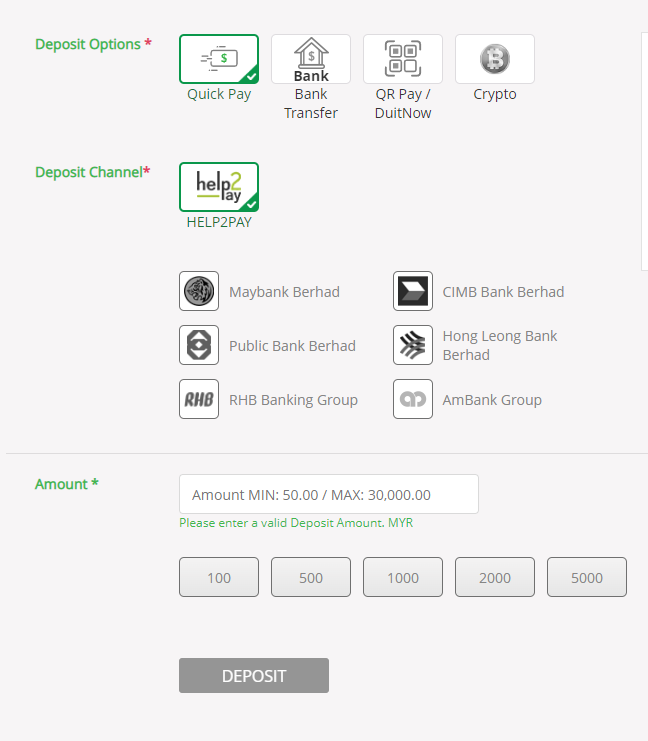Set amount with the 500 button
The height and width of the screenshot is (741, 648).
point(311,577)
